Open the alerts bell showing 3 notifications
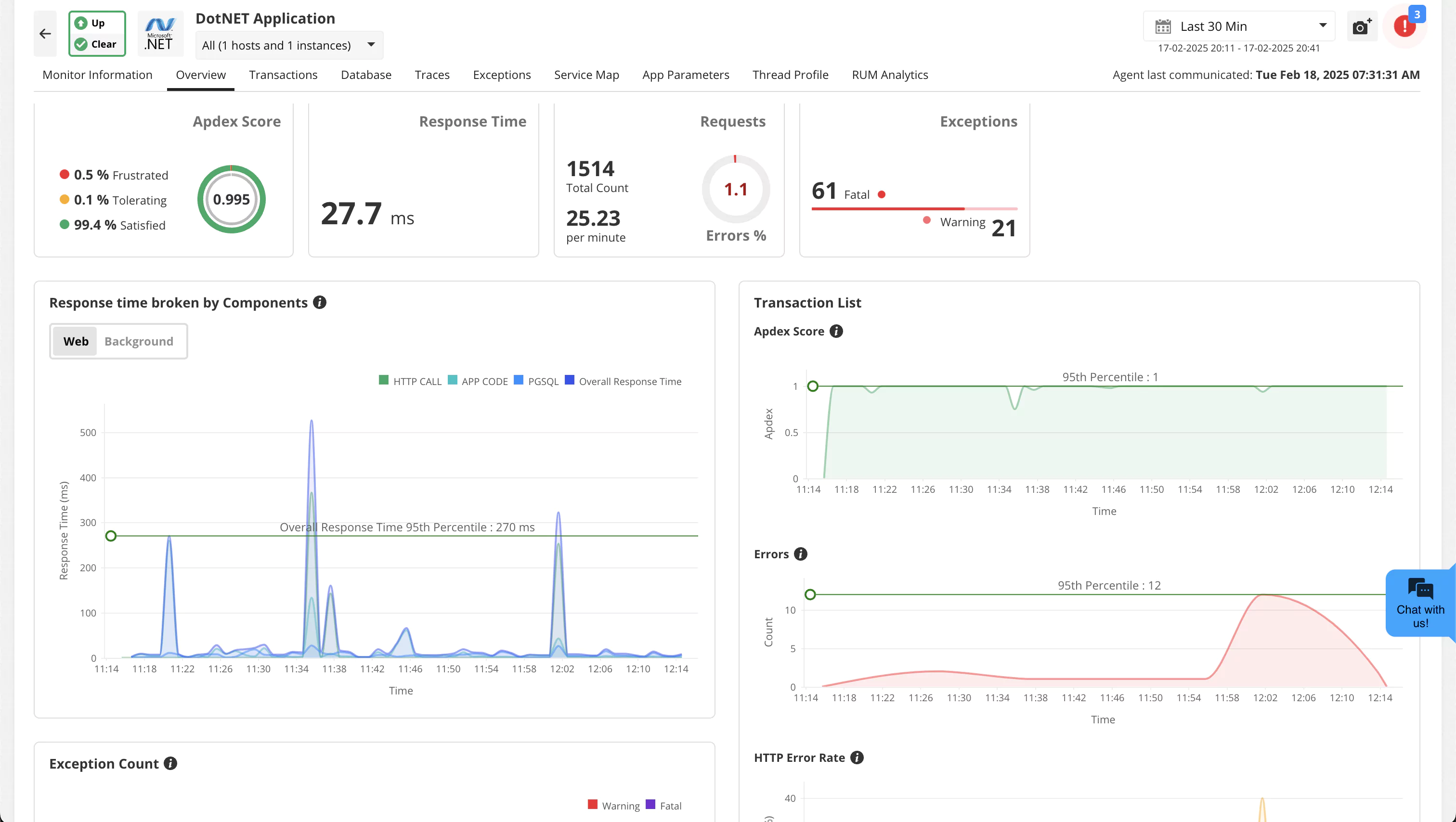 (x=1405, y=26)
